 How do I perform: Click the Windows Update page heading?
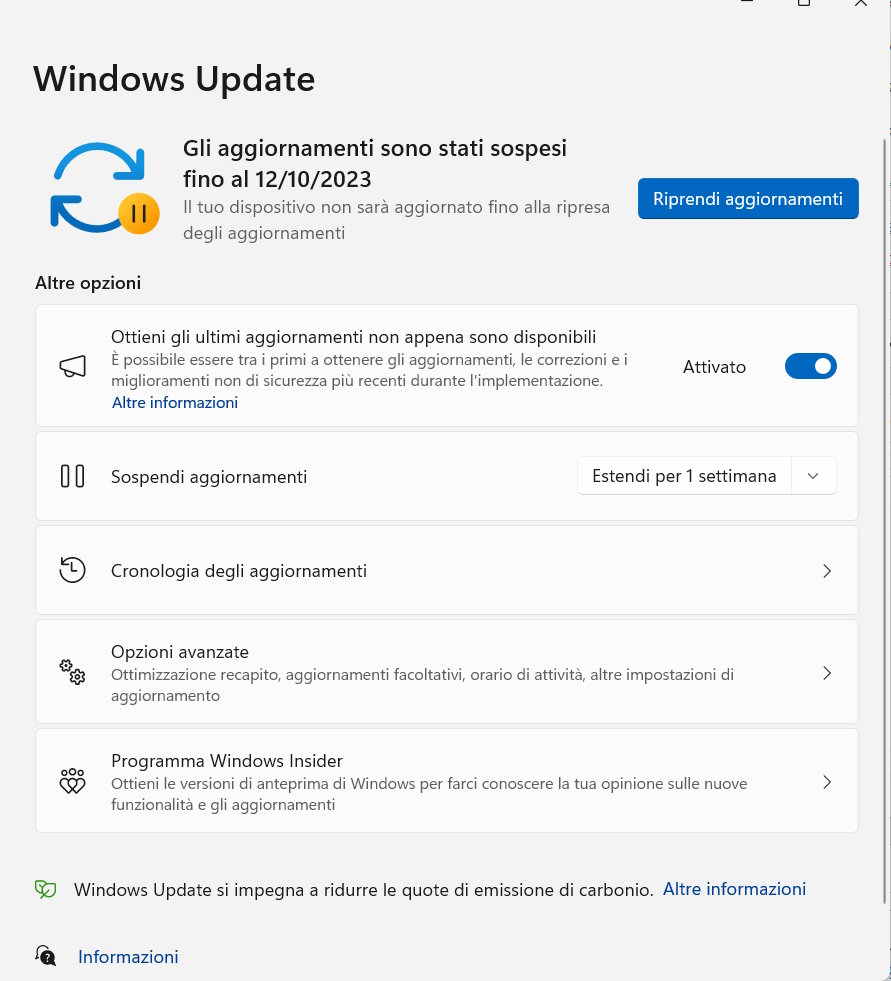pos(174,79)
